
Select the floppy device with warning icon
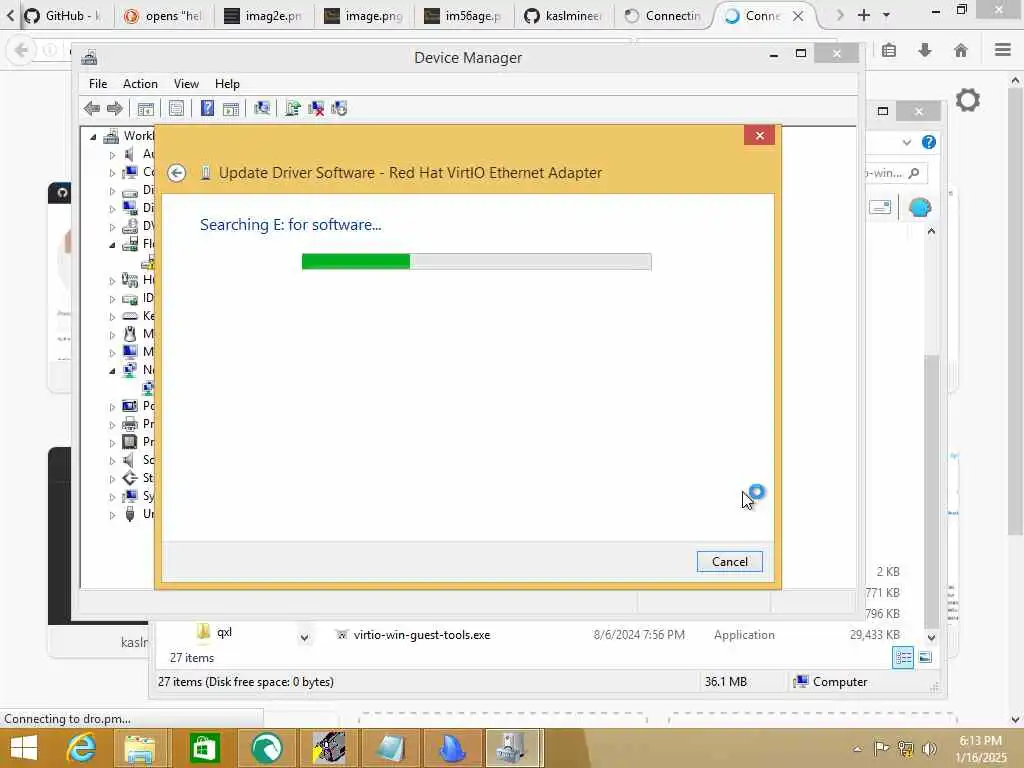(x=148, y=262)
